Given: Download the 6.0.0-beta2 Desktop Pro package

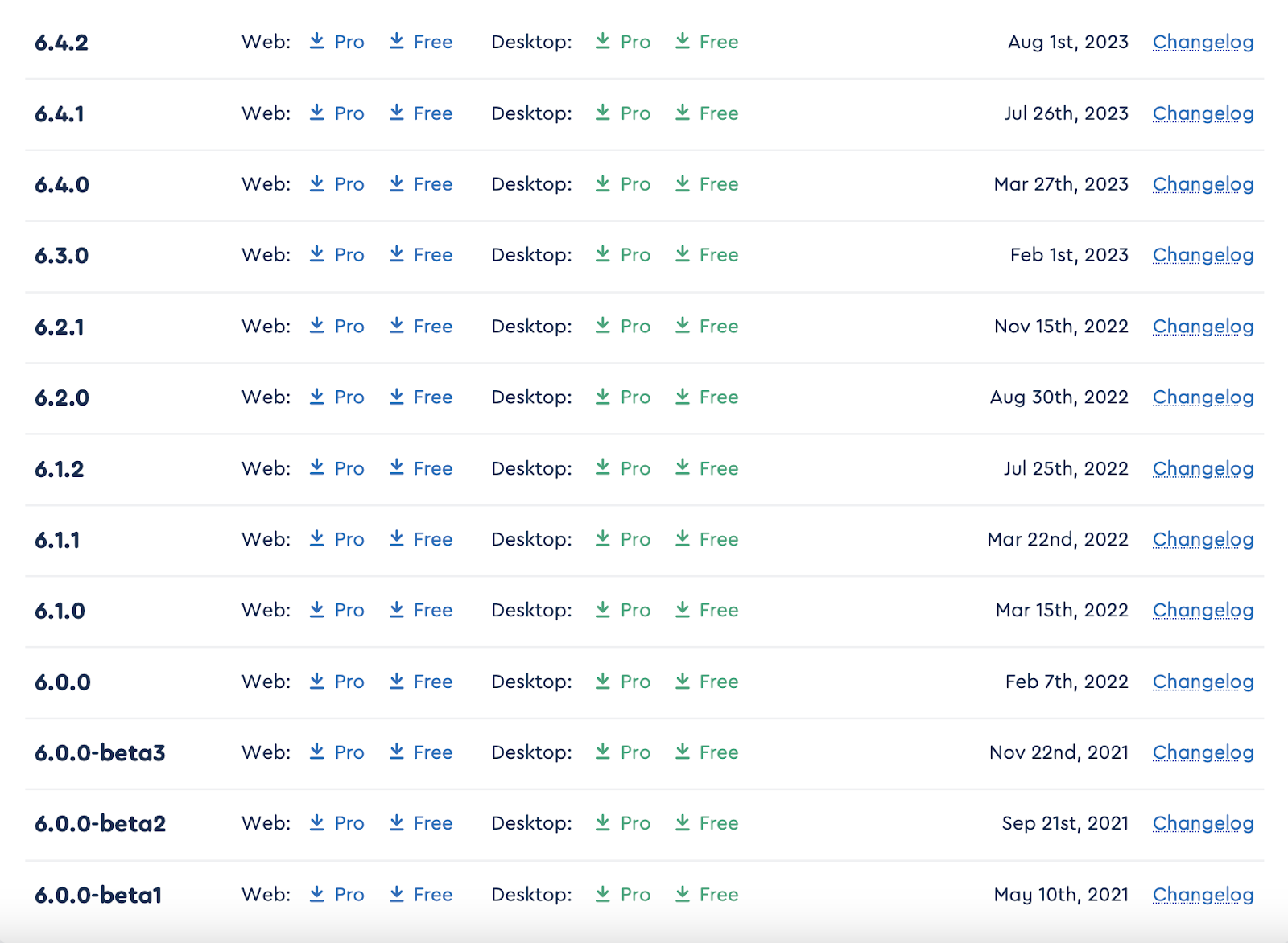Looking at the screenshot, I should click(622, 823).
